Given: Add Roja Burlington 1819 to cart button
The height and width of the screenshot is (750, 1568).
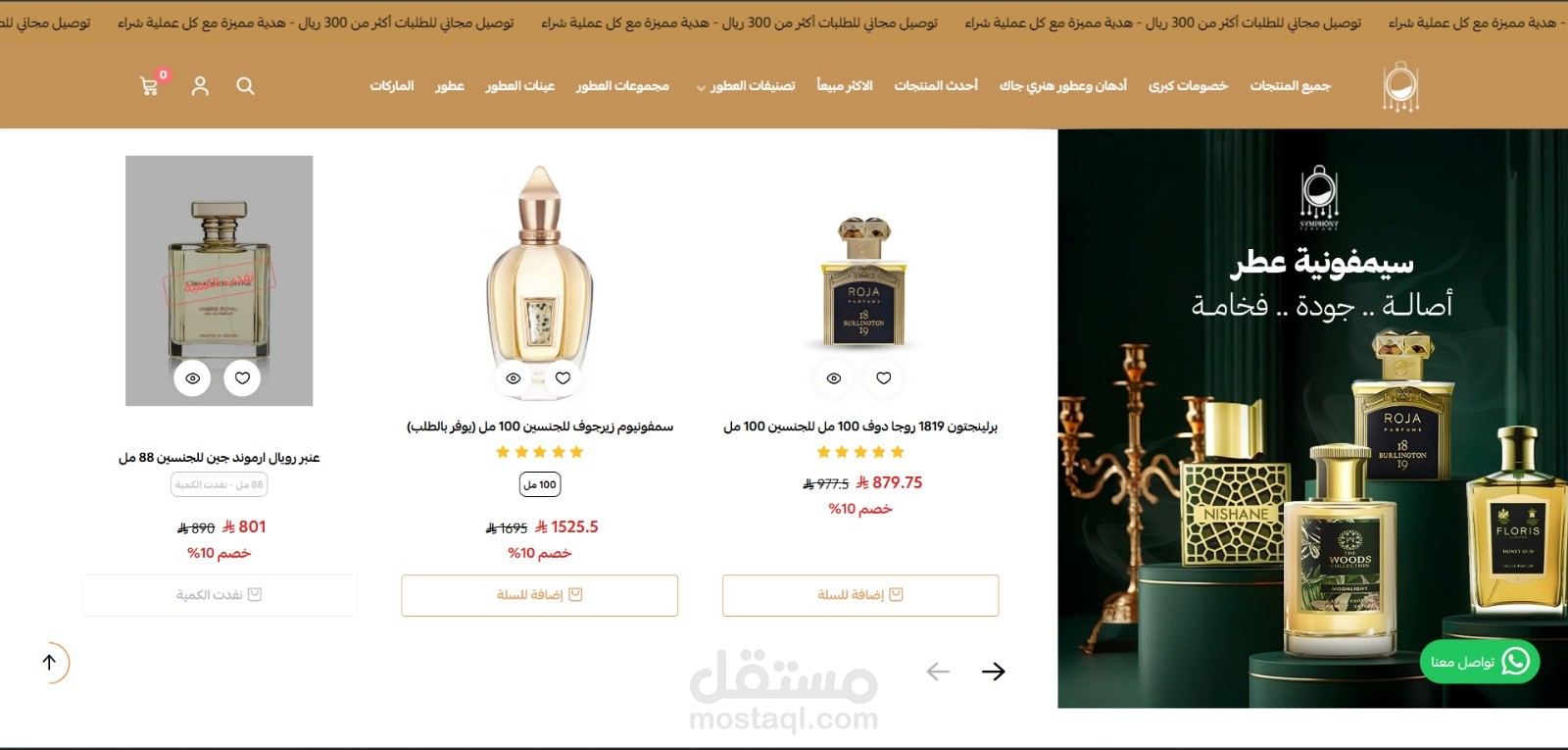Looking at the screenshot, I should click(860, 595).
